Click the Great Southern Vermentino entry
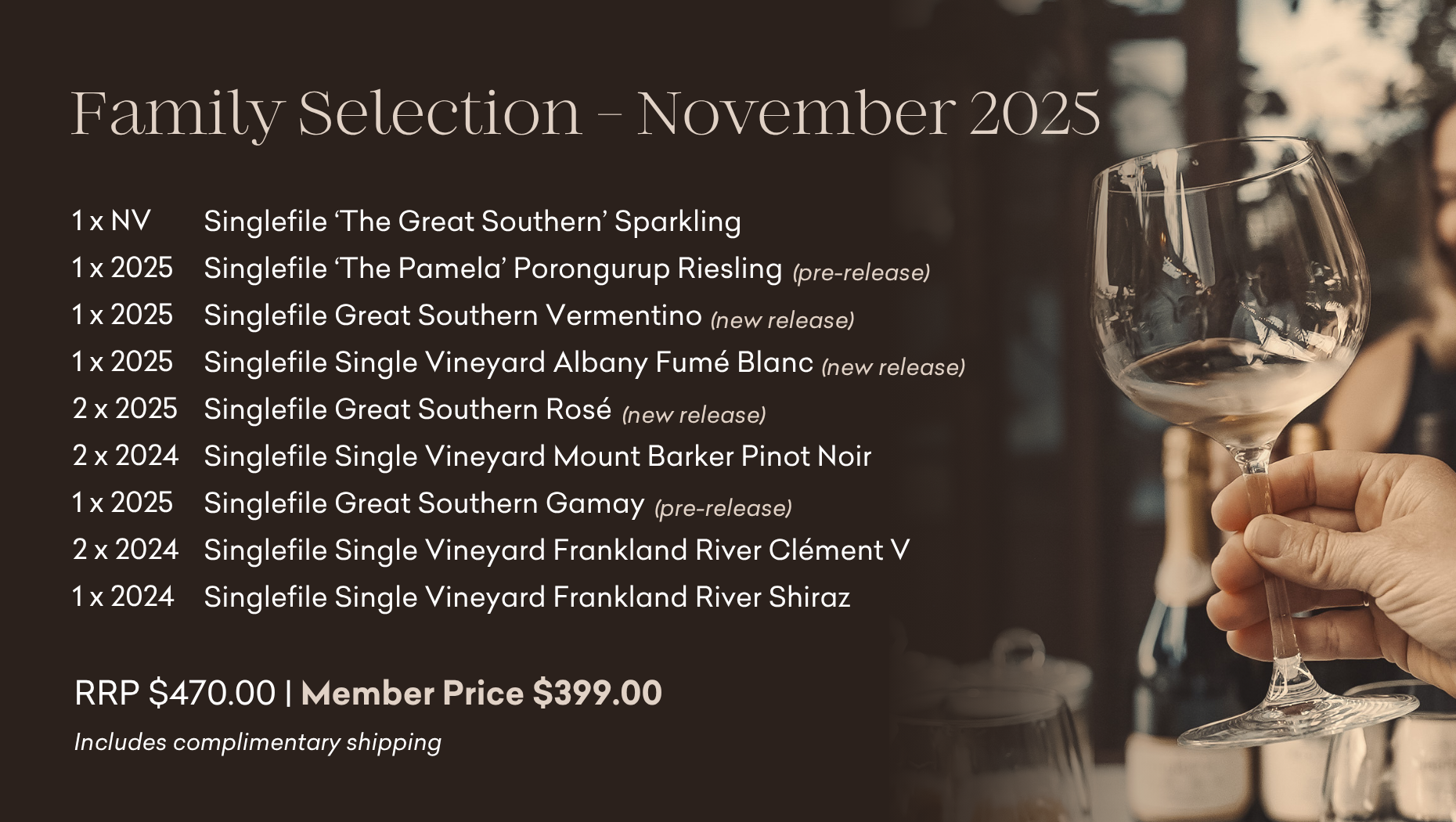The image size is (1456, 822). point(452,315)
